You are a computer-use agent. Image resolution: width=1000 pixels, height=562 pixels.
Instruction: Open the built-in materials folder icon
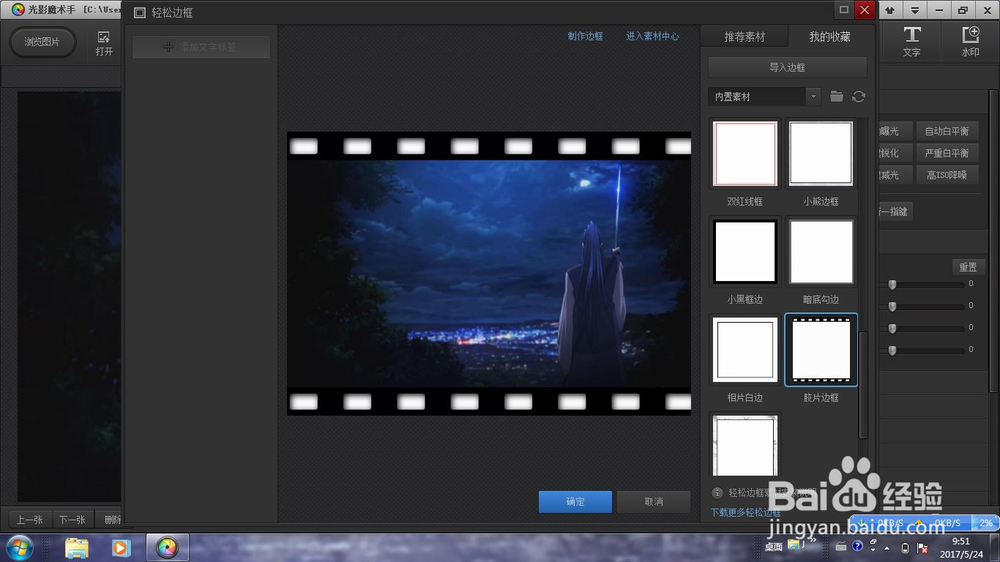[x=836, y=96]
